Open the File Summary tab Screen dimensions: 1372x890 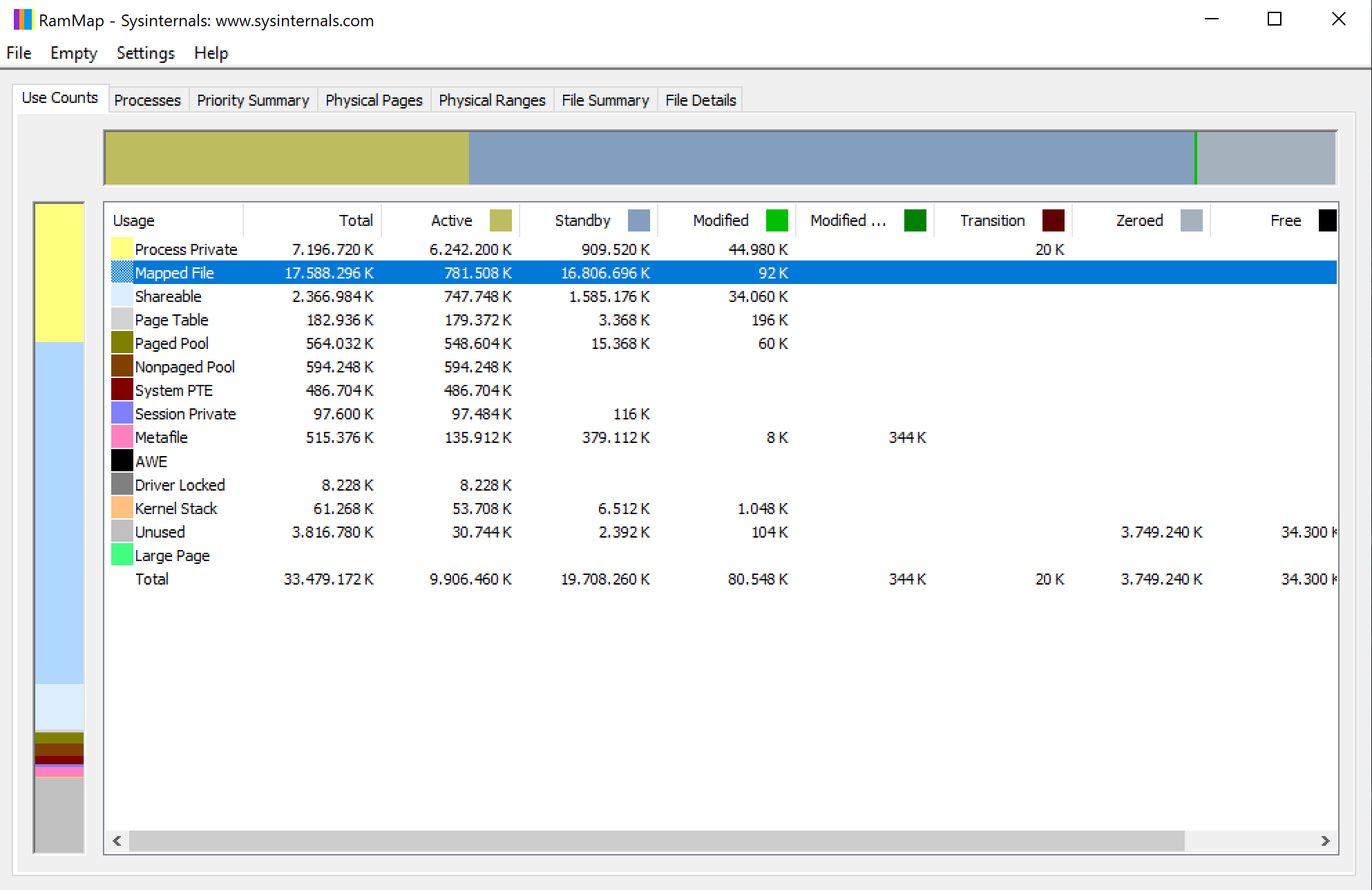click(605, 100)
